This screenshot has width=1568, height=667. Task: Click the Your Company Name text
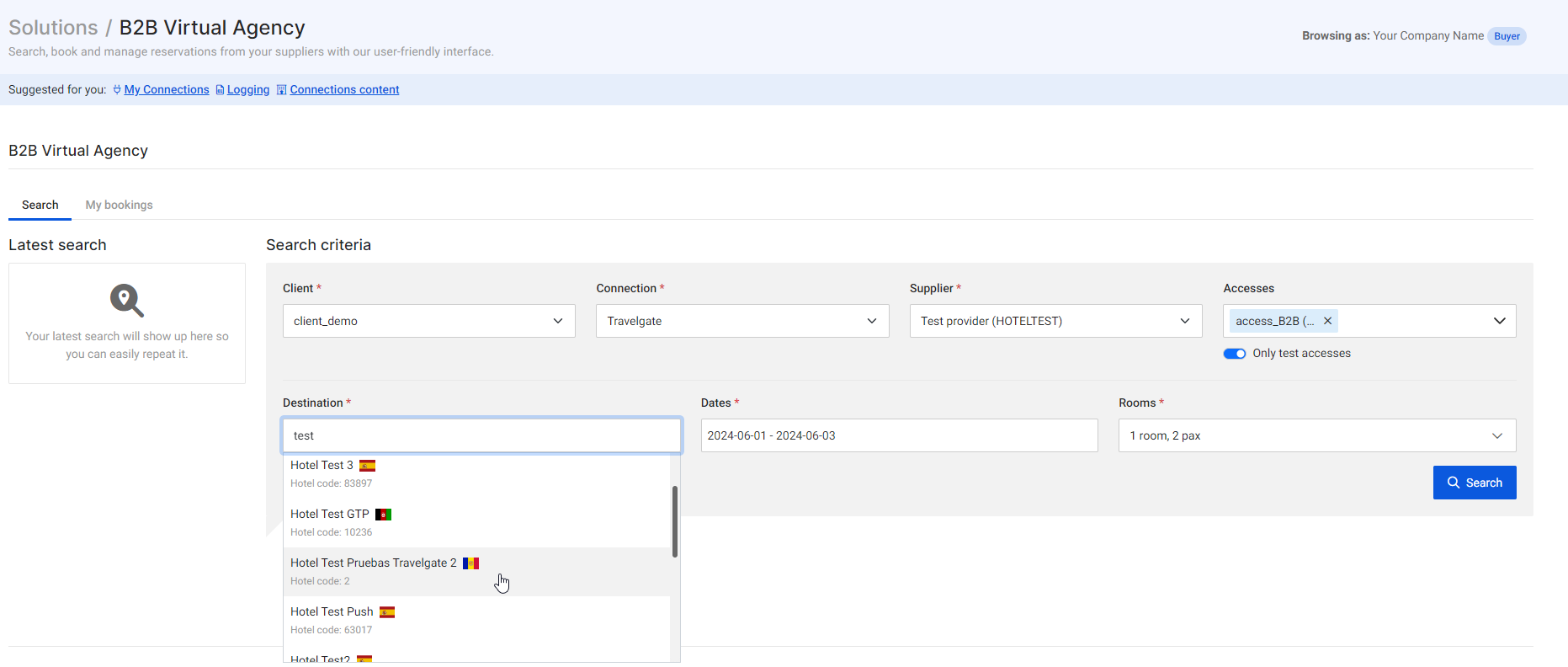(1428, 35)
